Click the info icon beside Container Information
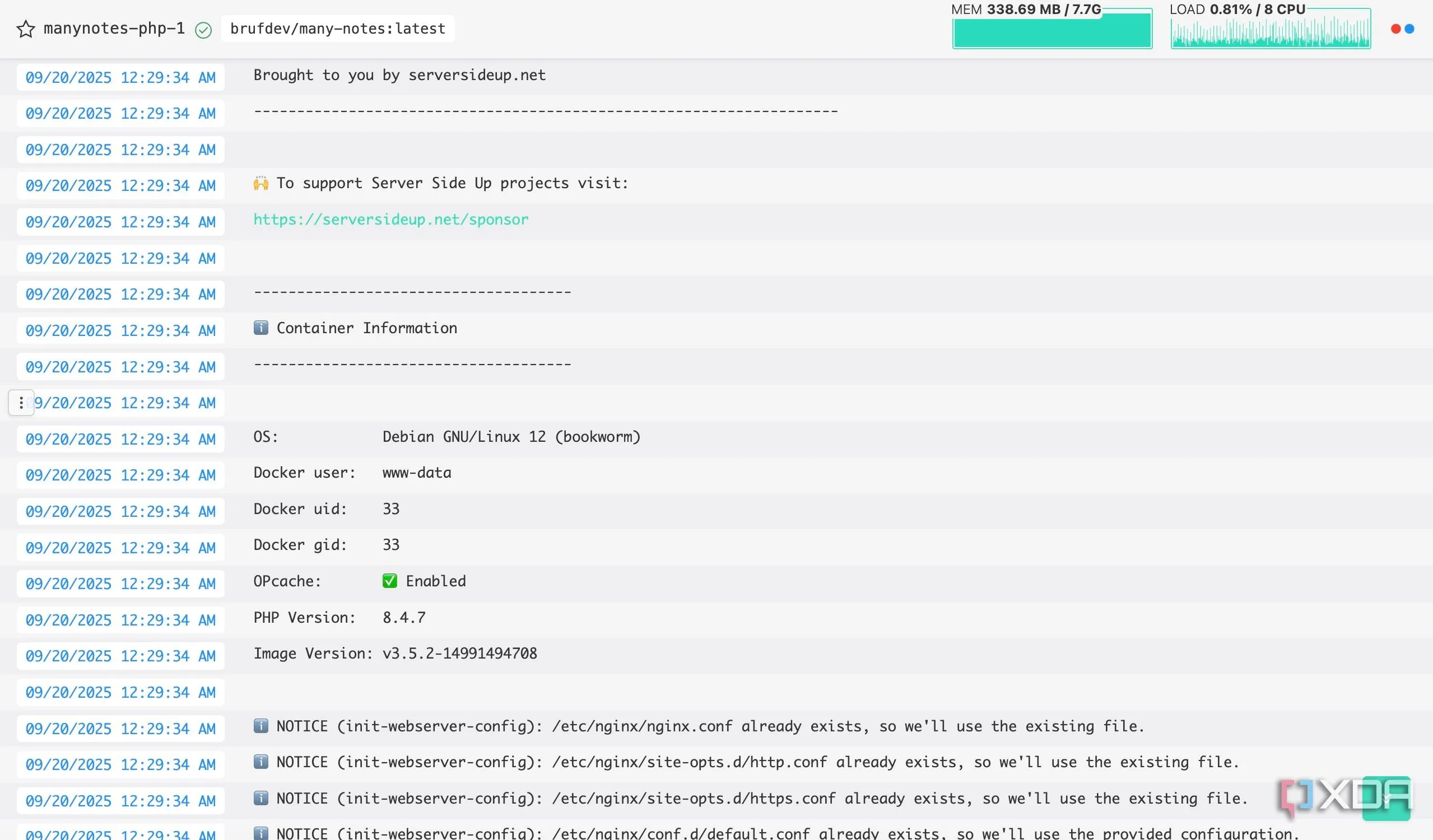The height and width of the screenshot is (840, 1433). pyautogui.click(x=261, y=328)
